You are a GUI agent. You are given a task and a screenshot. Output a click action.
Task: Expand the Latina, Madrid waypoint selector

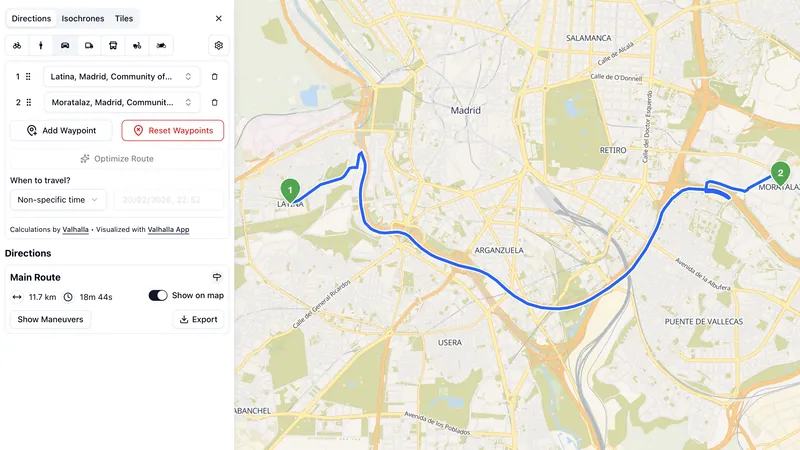121,77
